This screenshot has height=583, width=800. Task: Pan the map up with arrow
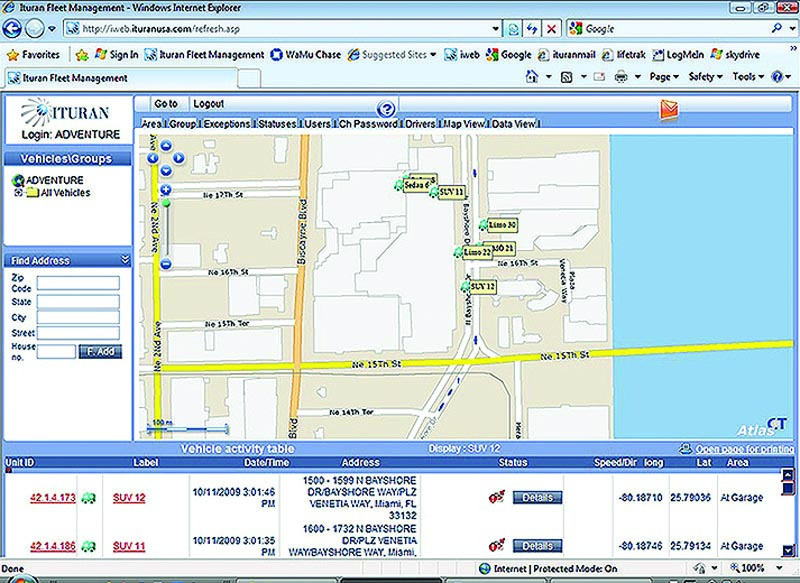tap(165, 145)
